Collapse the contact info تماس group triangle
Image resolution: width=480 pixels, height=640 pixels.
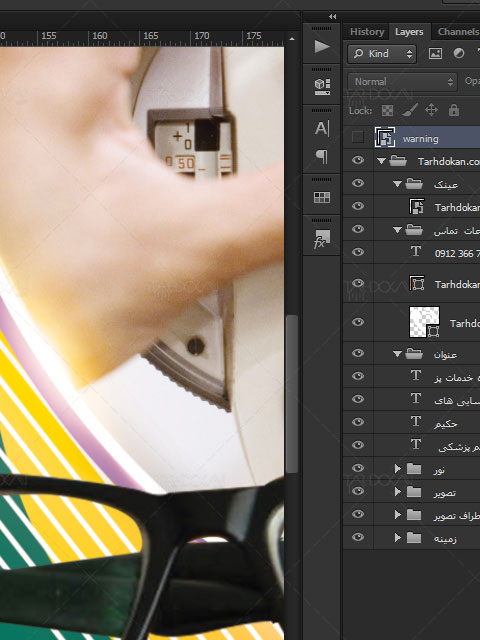pos(397,230)
